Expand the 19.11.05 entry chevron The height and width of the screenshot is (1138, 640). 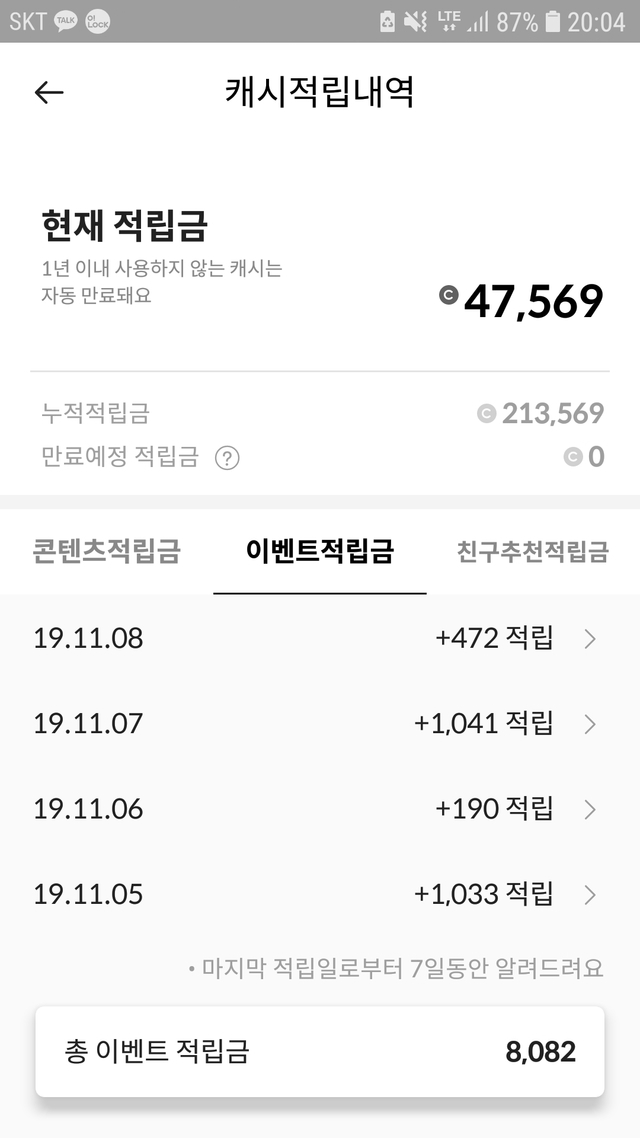[590, 894]
